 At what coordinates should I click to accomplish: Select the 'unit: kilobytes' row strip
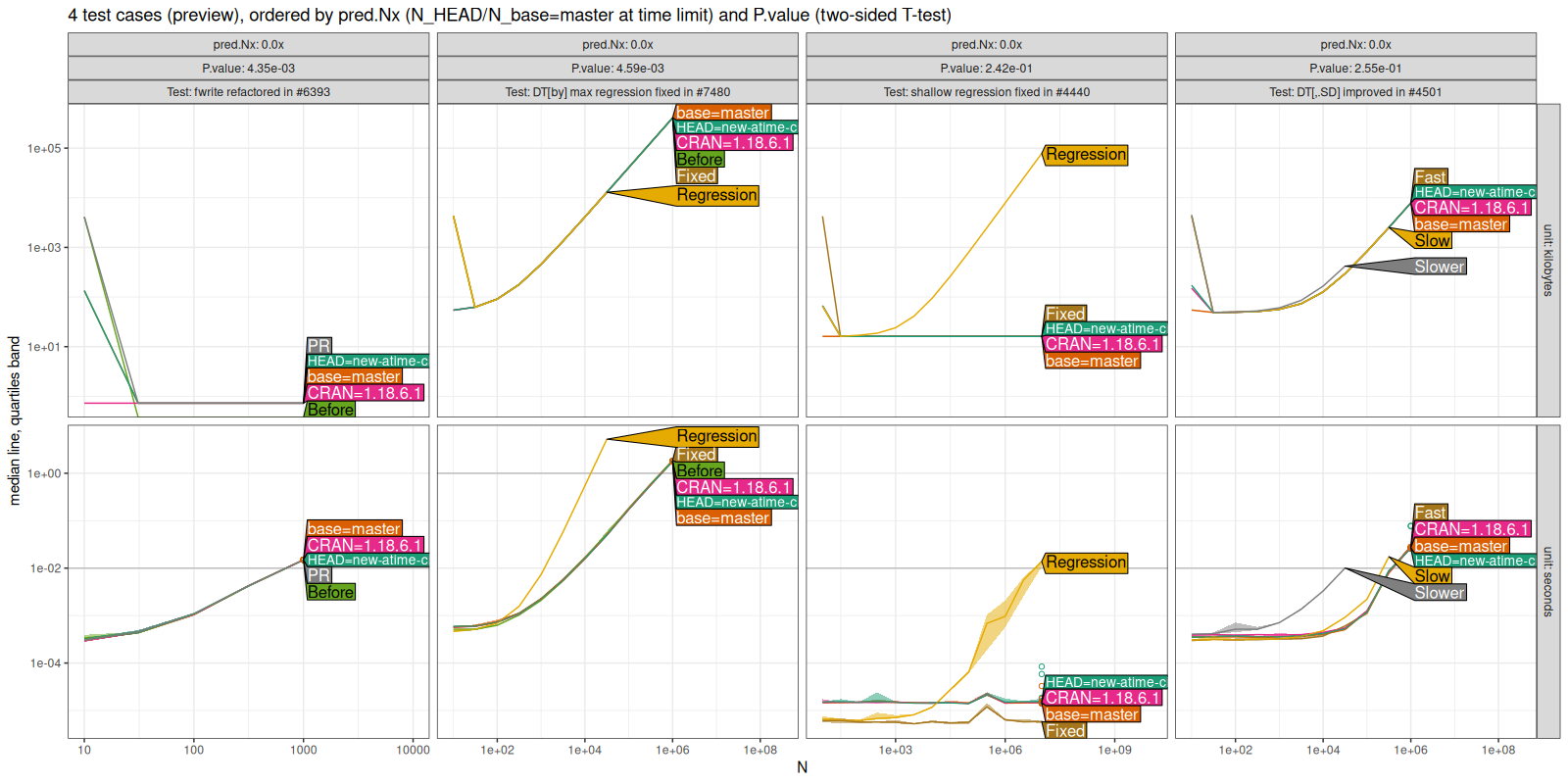click(1548, 261)
